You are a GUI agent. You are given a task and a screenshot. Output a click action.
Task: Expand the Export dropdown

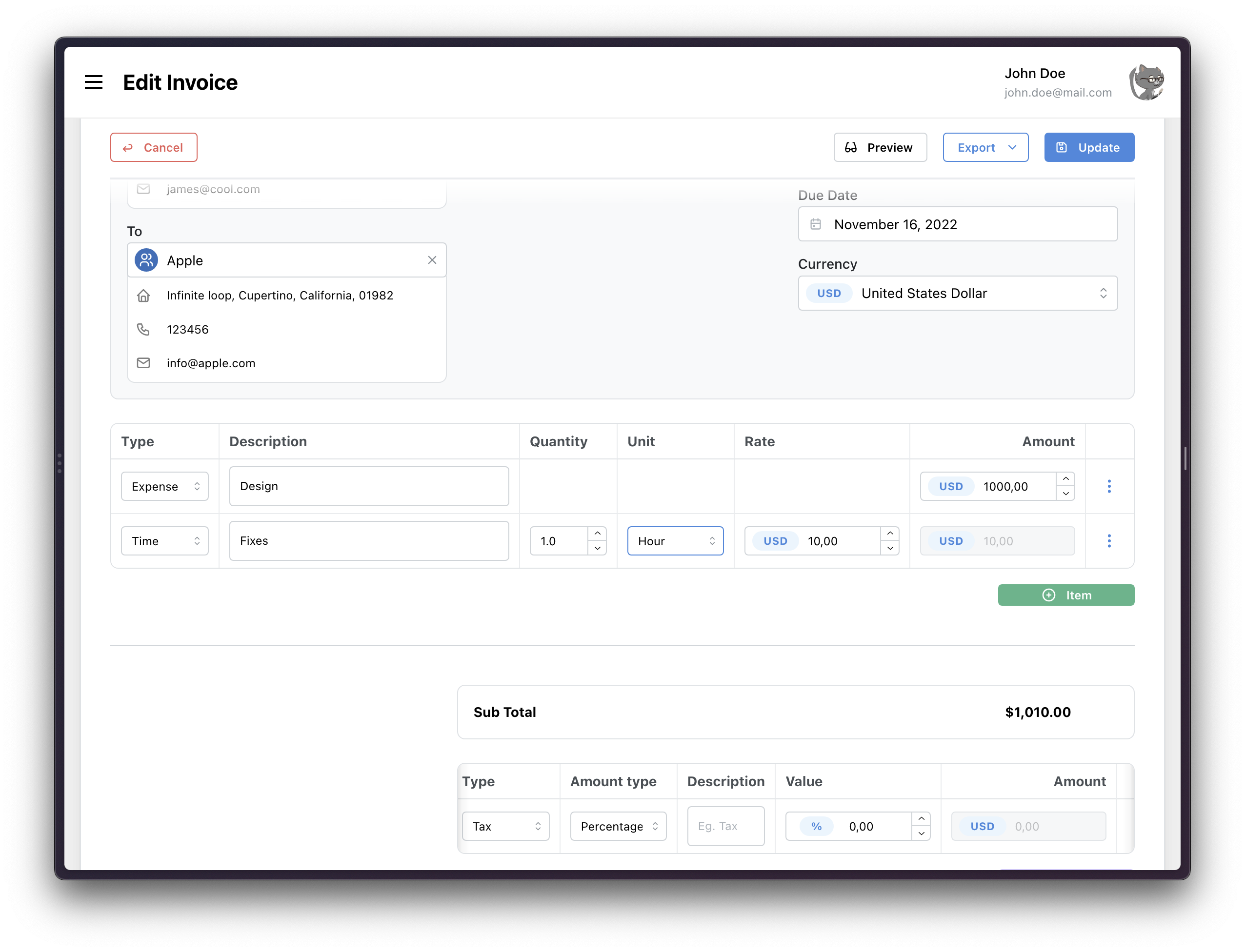[985, 147]
